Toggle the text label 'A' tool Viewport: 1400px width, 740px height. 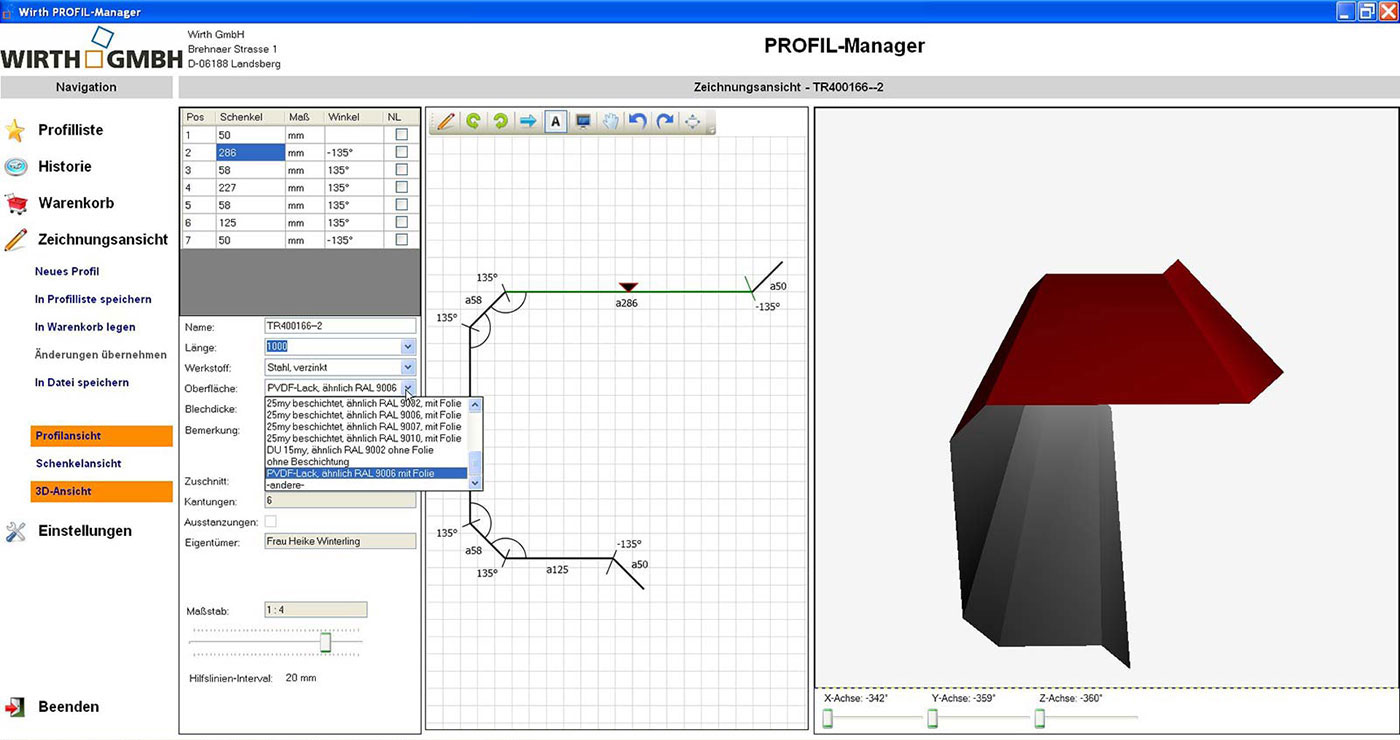(556, 121)
